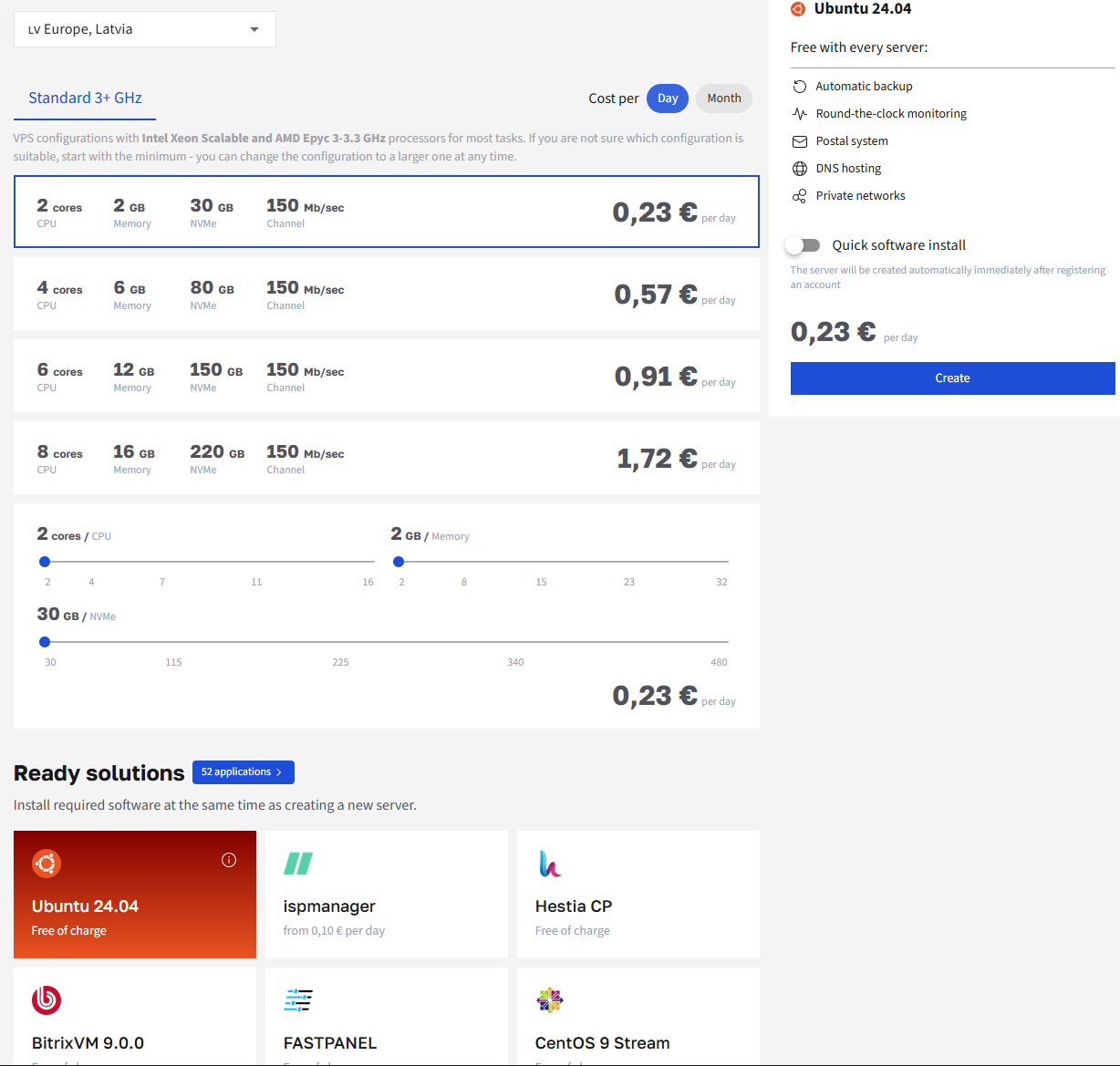1120x1066 pixels.
Task: Click the Postal system envelope icon
Action: coord(800,140)
